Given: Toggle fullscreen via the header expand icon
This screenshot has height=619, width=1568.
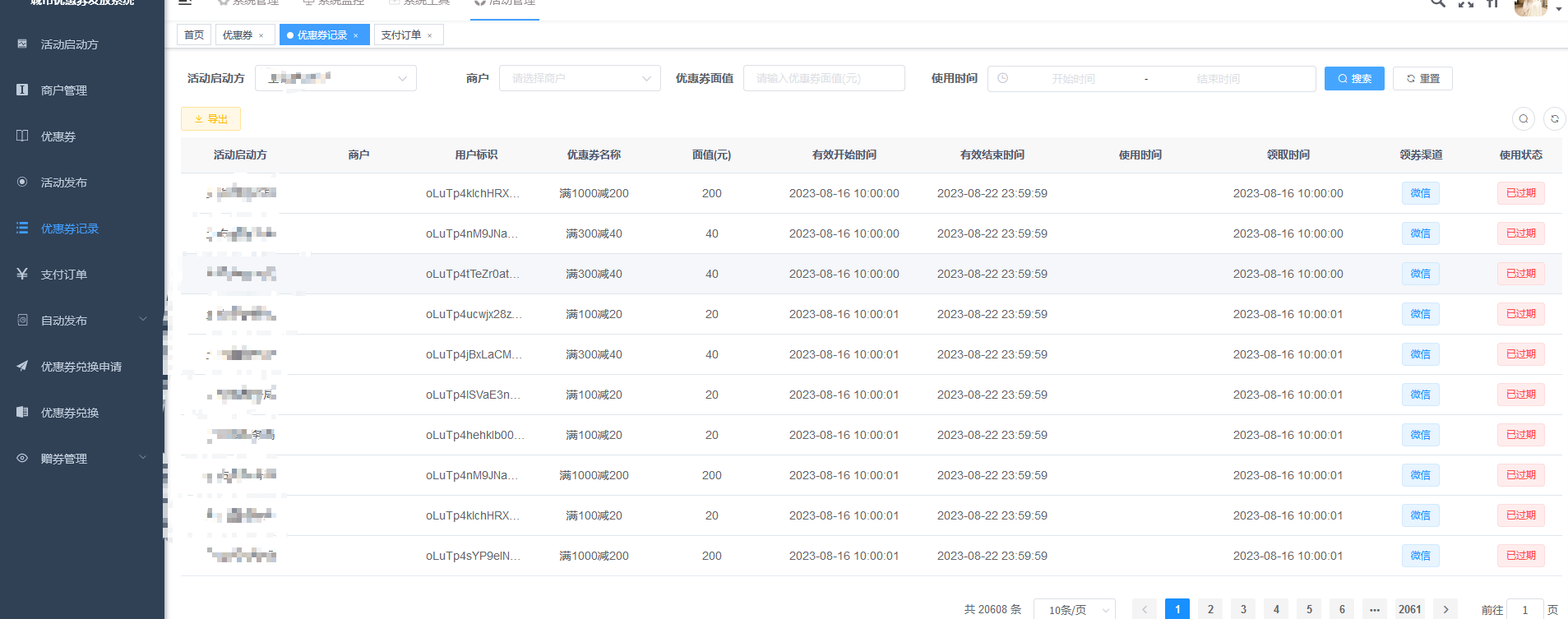Looking at the screenshot, I should [x=1466, y=3].
